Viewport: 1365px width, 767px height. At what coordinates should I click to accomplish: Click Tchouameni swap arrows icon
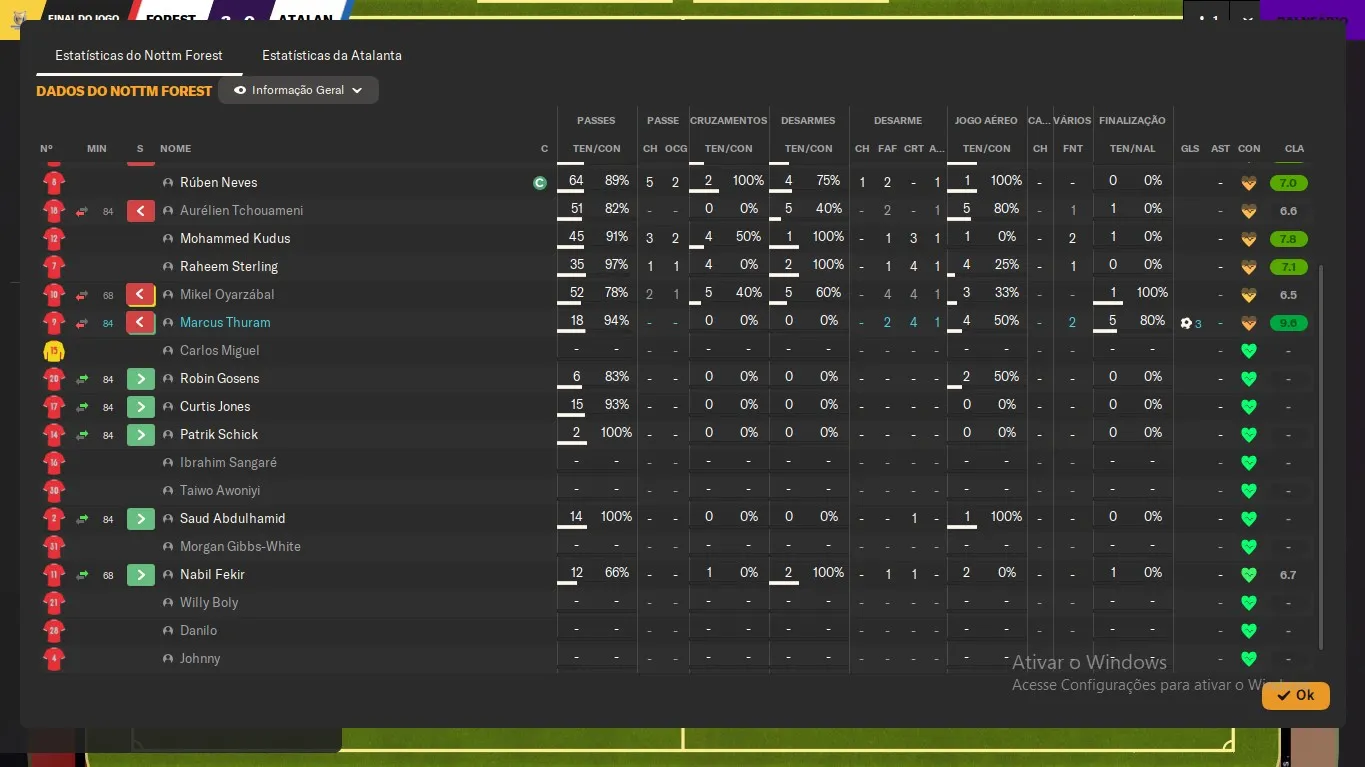point(82,211)
